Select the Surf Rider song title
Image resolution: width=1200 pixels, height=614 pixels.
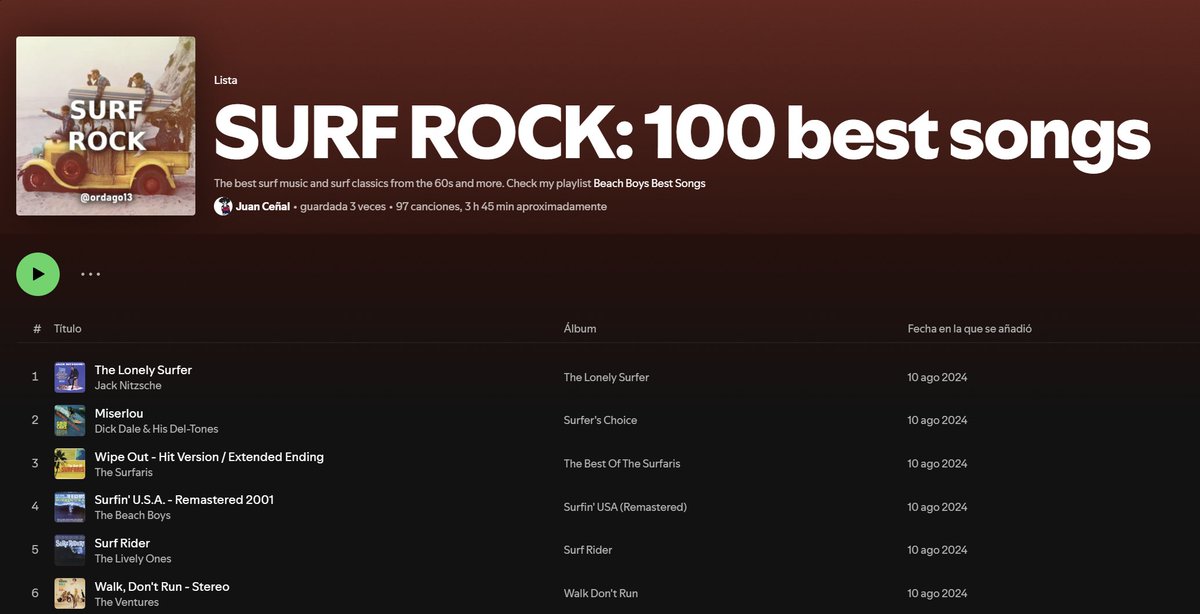(122, 543)
